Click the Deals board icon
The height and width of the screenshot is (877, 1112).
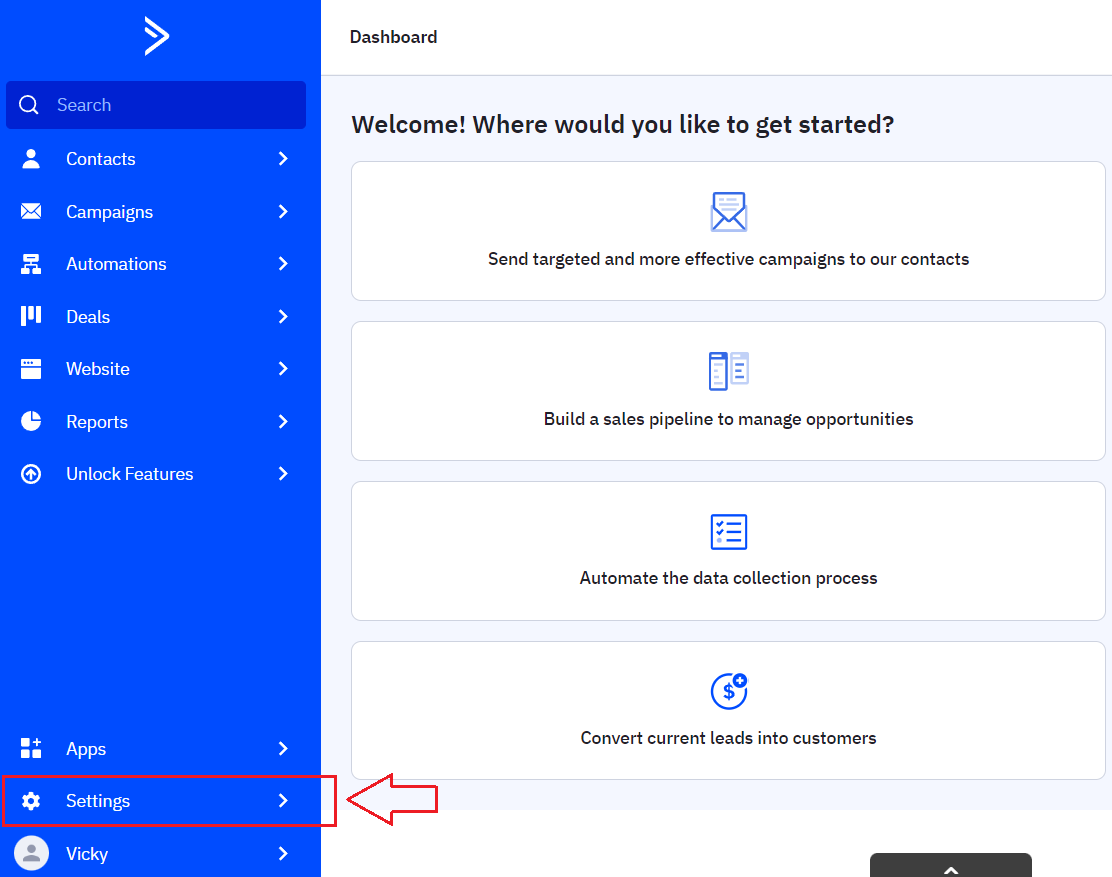pos(31,316)
